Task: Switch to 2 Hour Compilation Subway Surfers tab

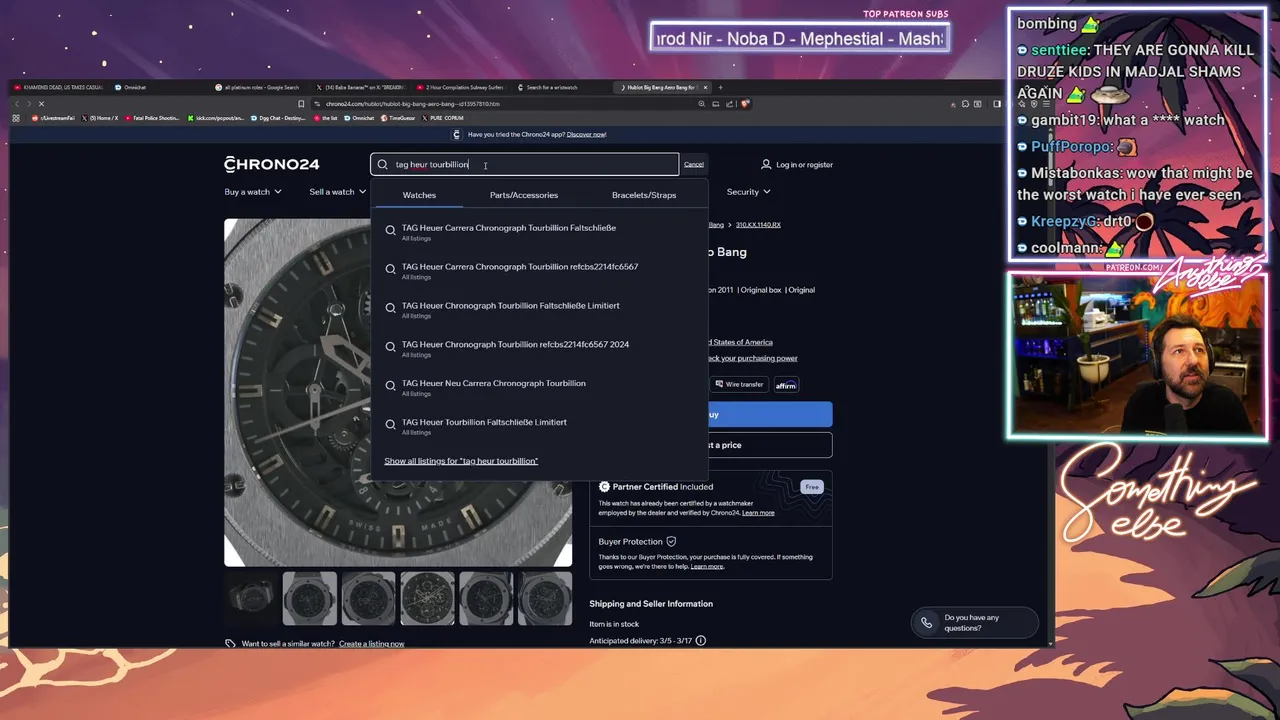Action: pos(460,87)
